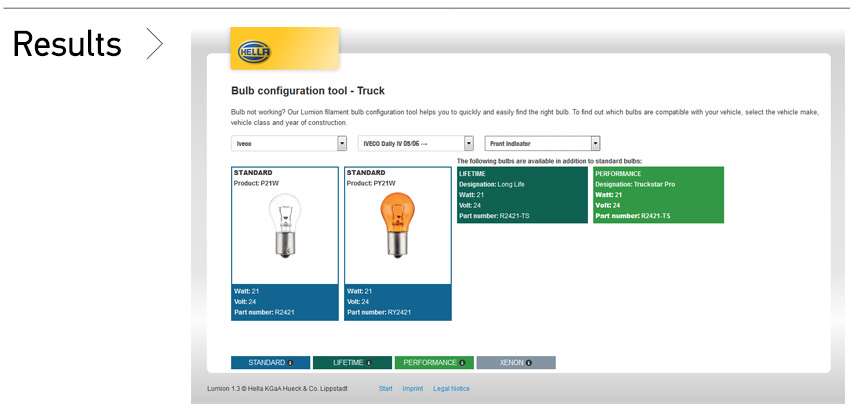Screen dimensions: 858x415
Task: Click the XENON legend button
Action: pos(516,362)
